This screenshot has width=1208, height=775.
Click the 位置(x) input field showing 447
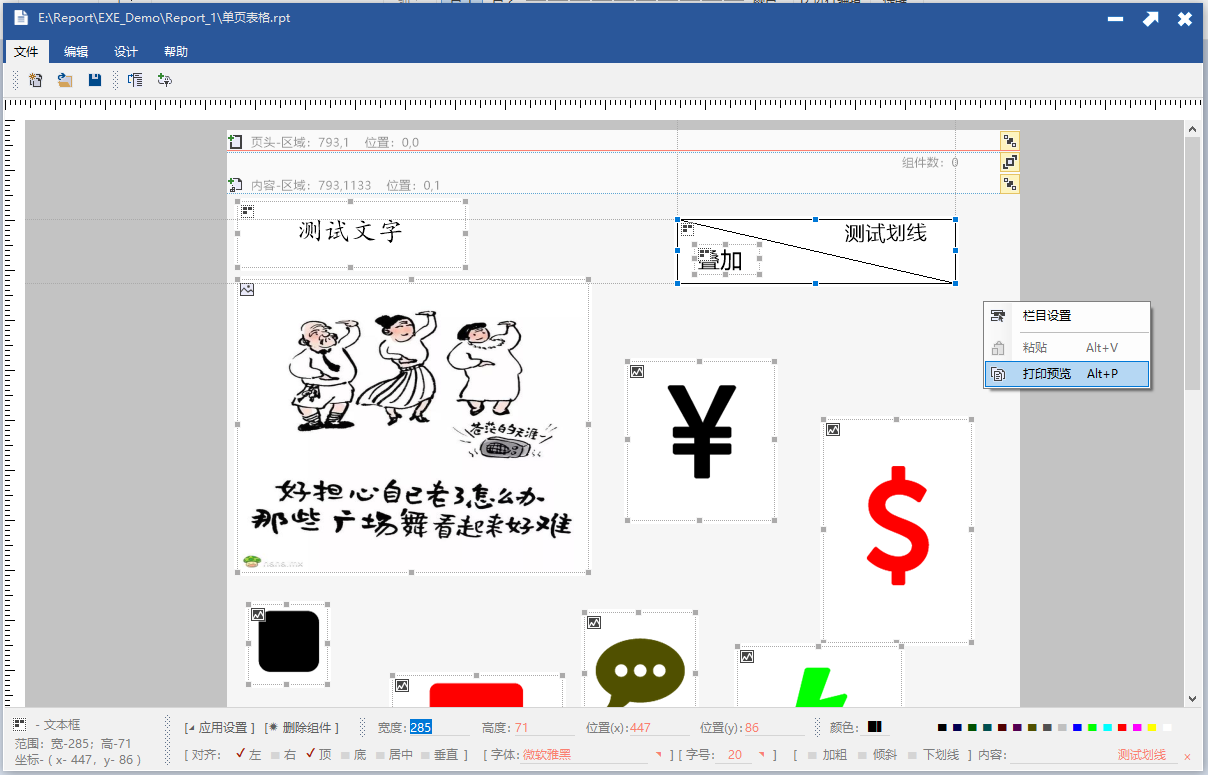click(658, 728)
